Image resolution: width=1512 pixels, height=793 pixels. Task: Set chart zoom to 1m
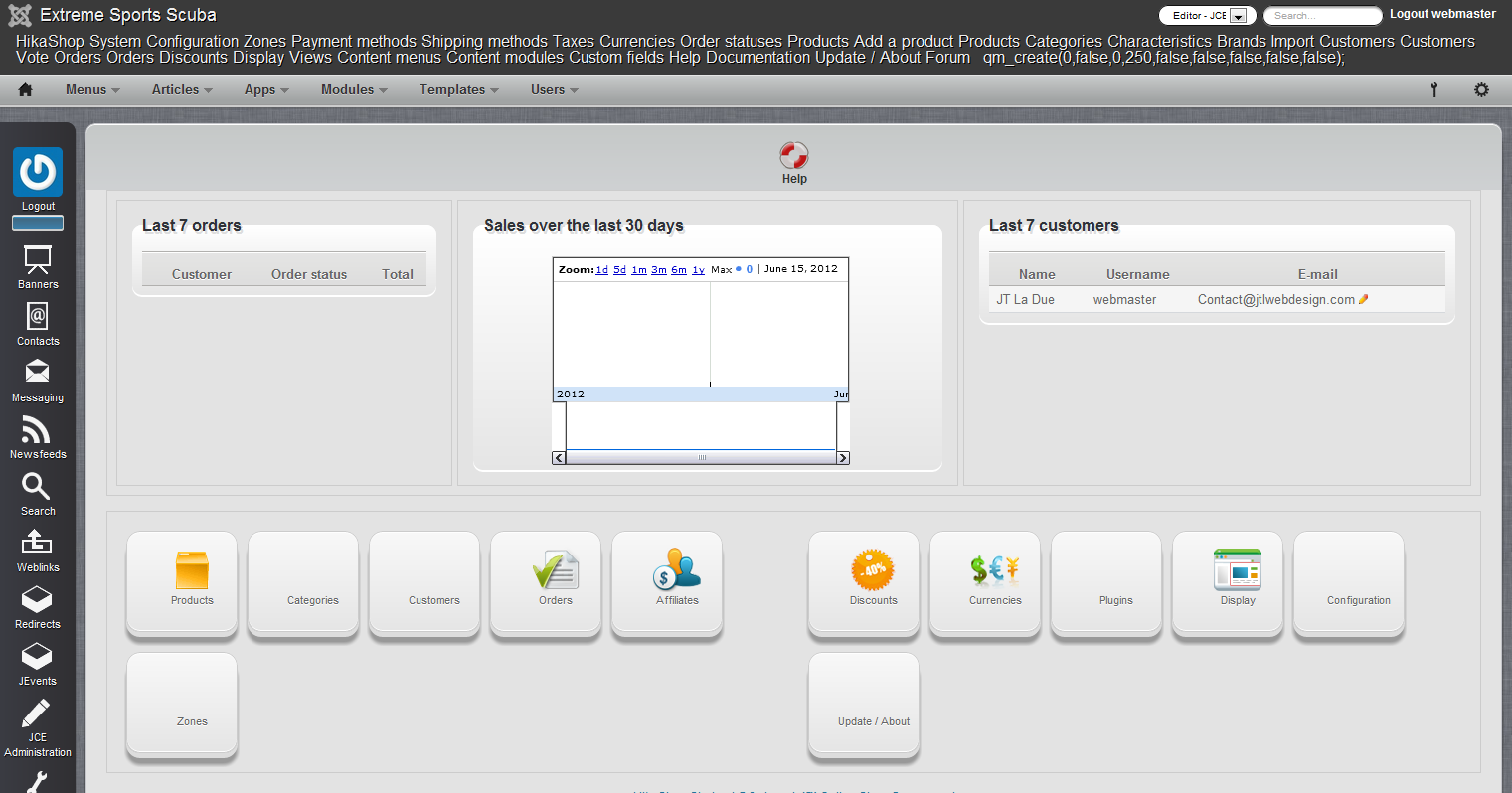[x=639, y=270]
